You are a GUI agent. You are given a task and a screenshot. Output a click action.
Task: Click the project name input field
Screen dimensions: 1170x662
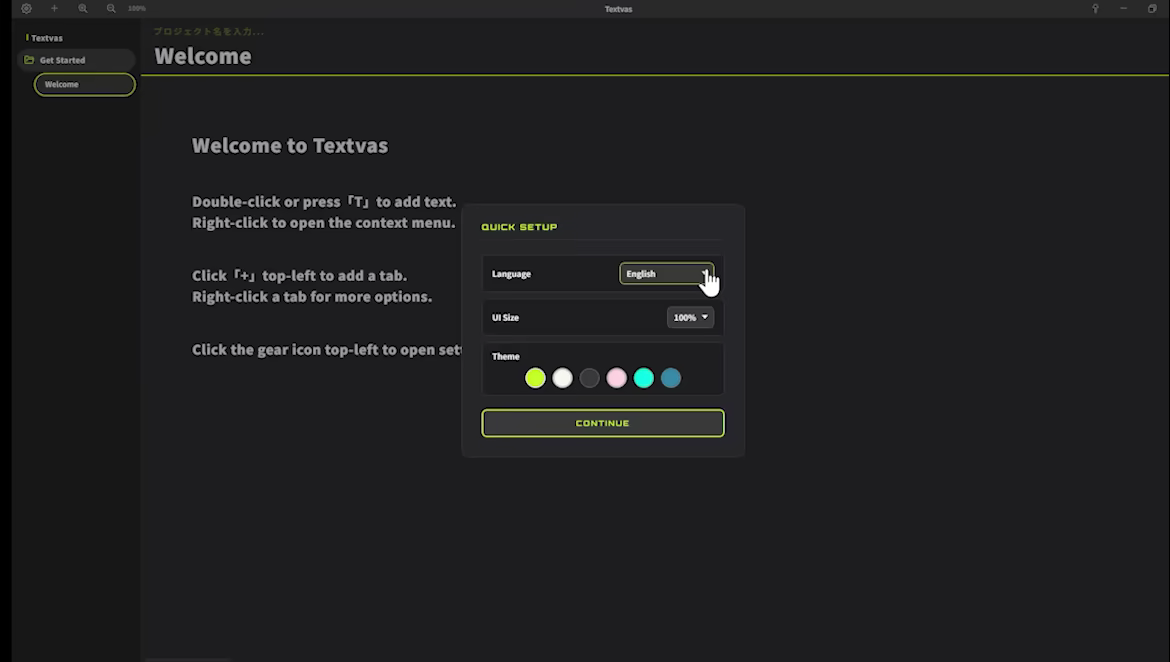(x=209, y=31)
